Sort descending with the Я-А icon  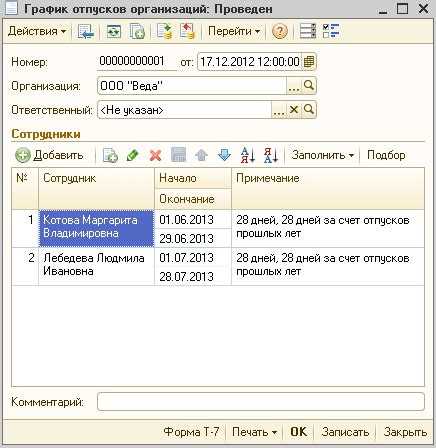pos(270,155)
